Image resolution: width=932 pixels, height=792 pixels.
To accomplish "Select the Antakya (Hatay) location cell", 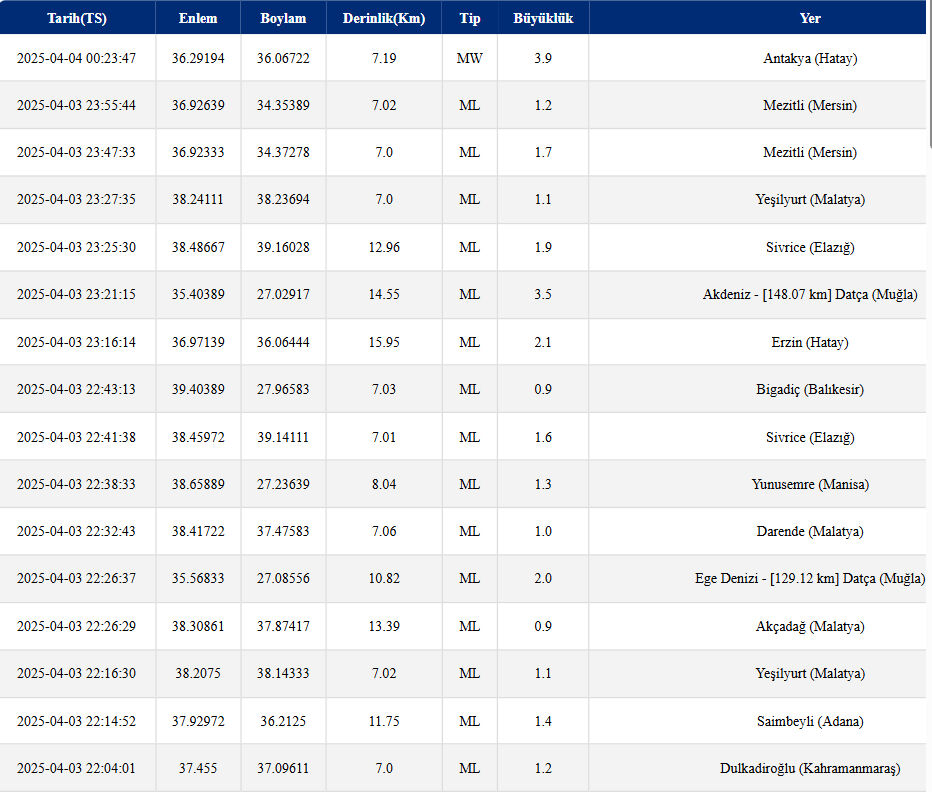I will coord(810,59).
